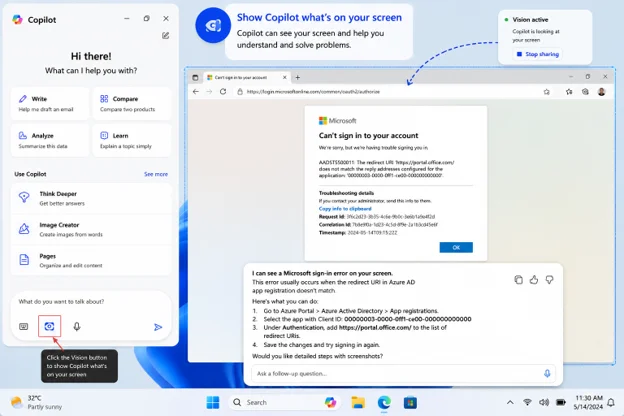Copy the Copilot response with copy icon

[518, 280]
